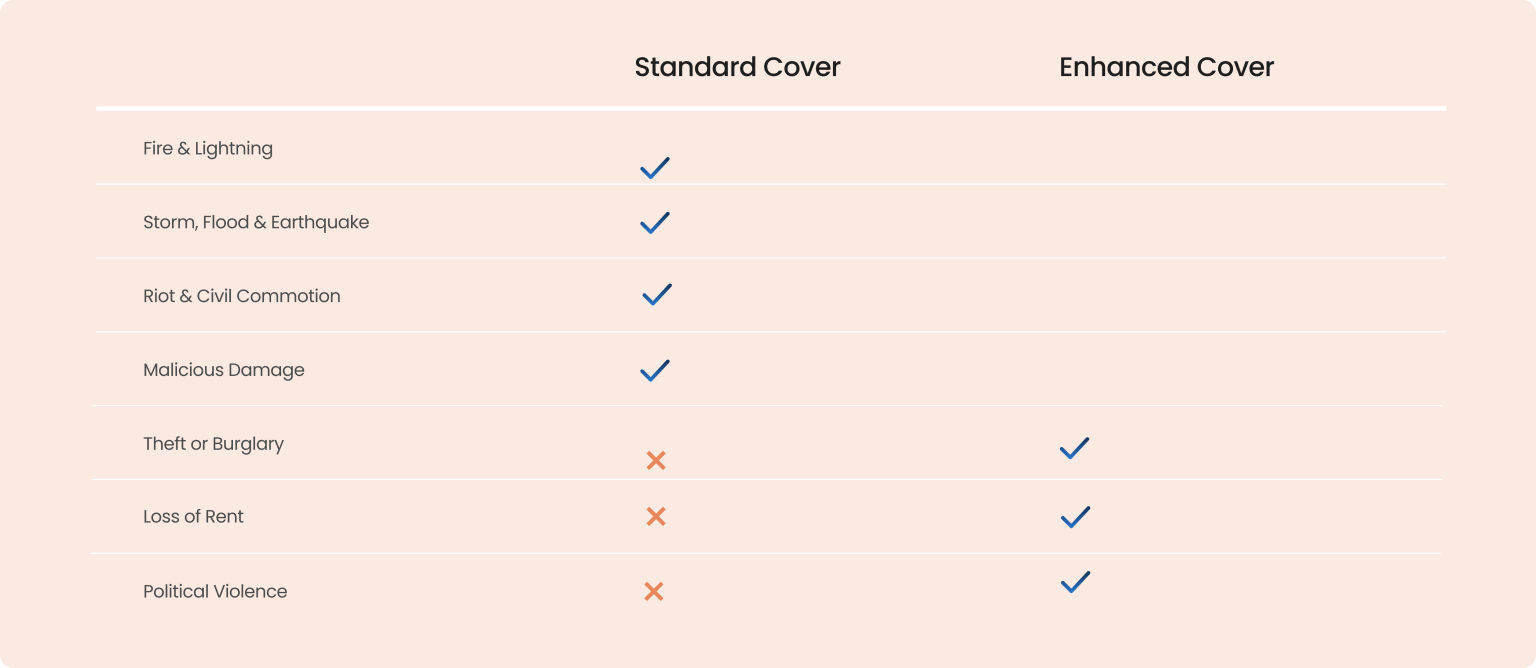Click the Malicious Damage row label
Viewport: 1536px width, 668px height.
click(224, 370)
